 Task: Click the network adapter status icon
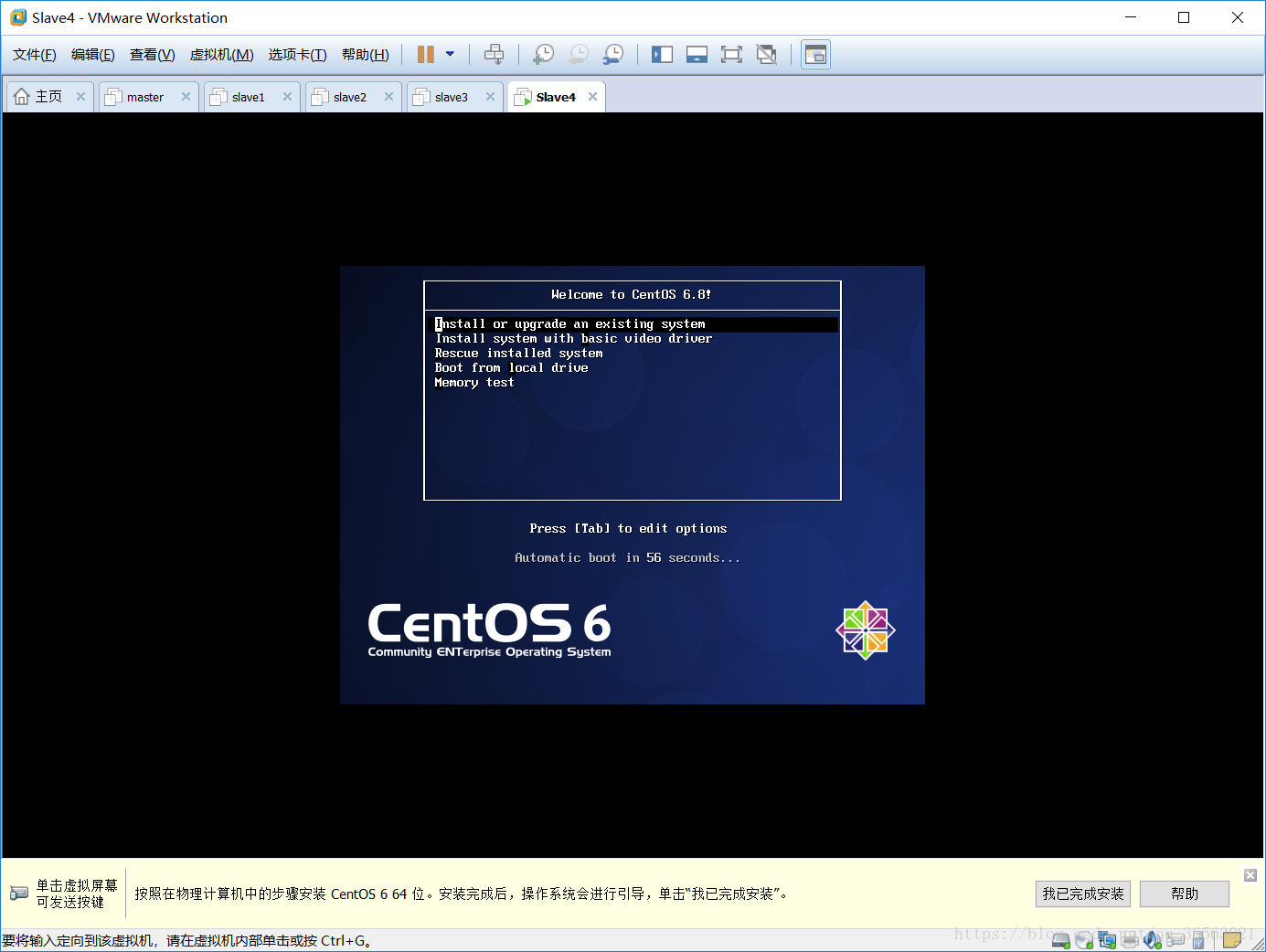point(1107,940)
